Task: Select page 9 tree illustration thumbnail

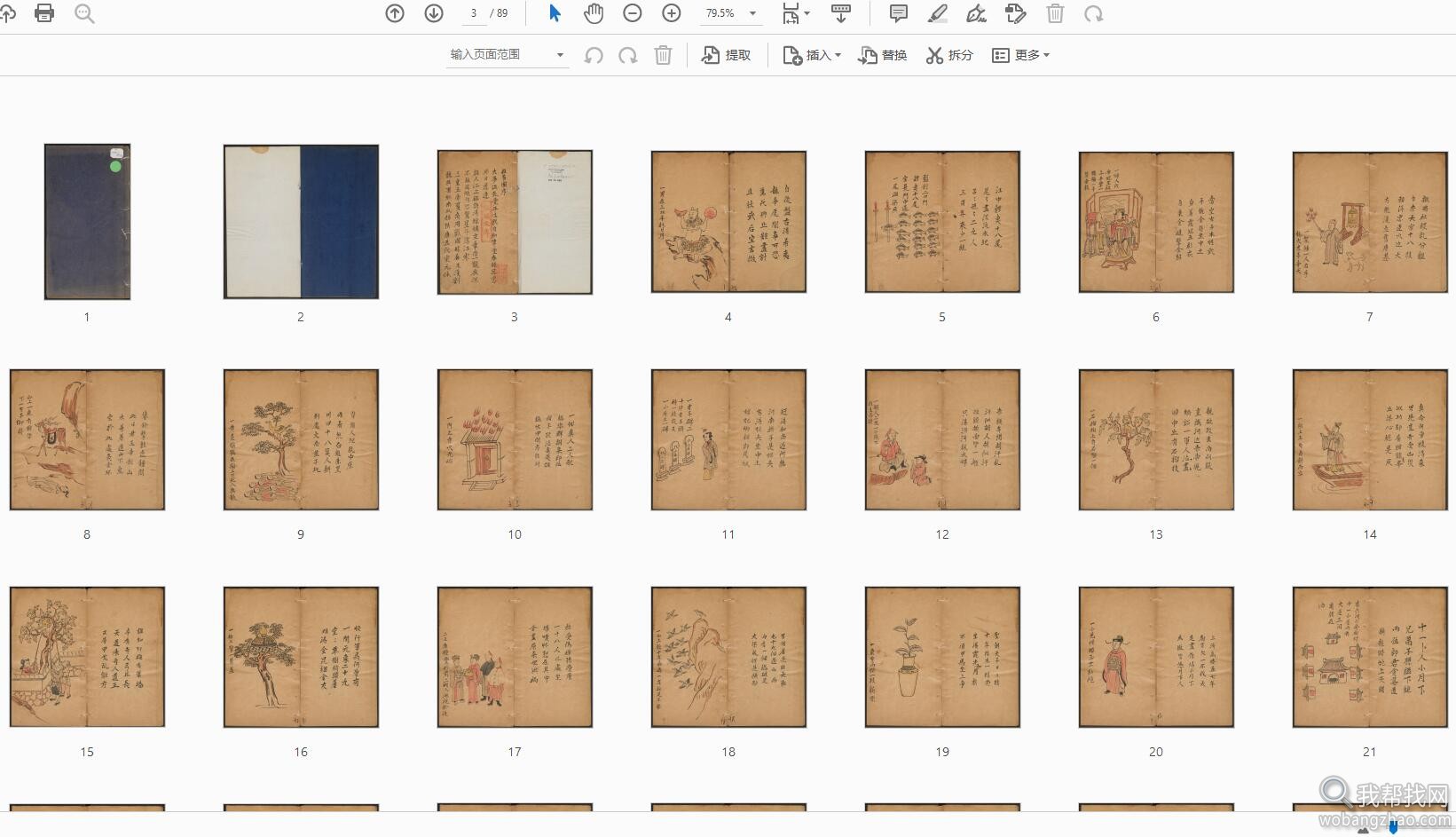Action: 301,439
